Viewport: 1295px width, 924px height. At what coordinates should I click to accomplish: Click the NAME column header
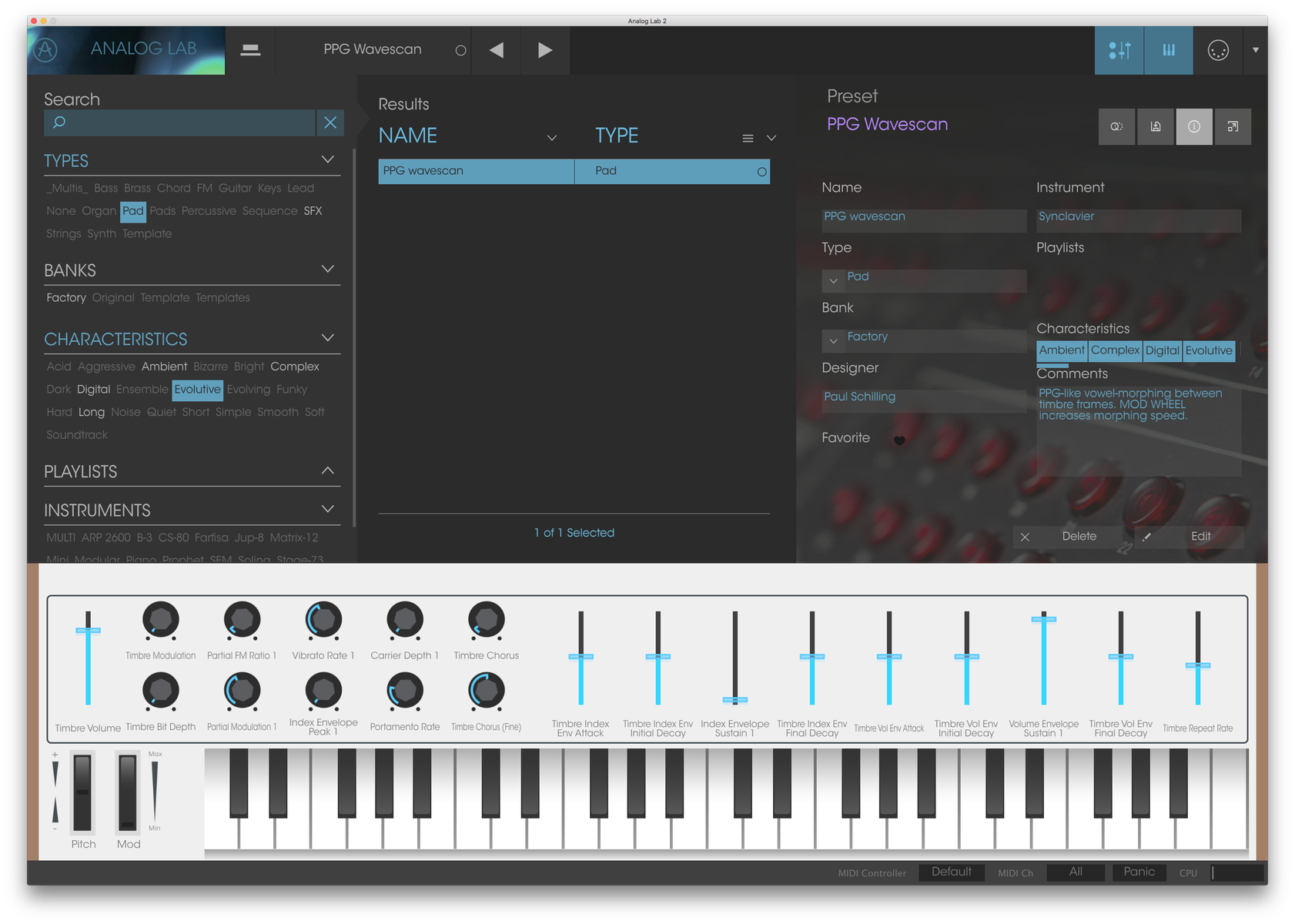point(407,135)
